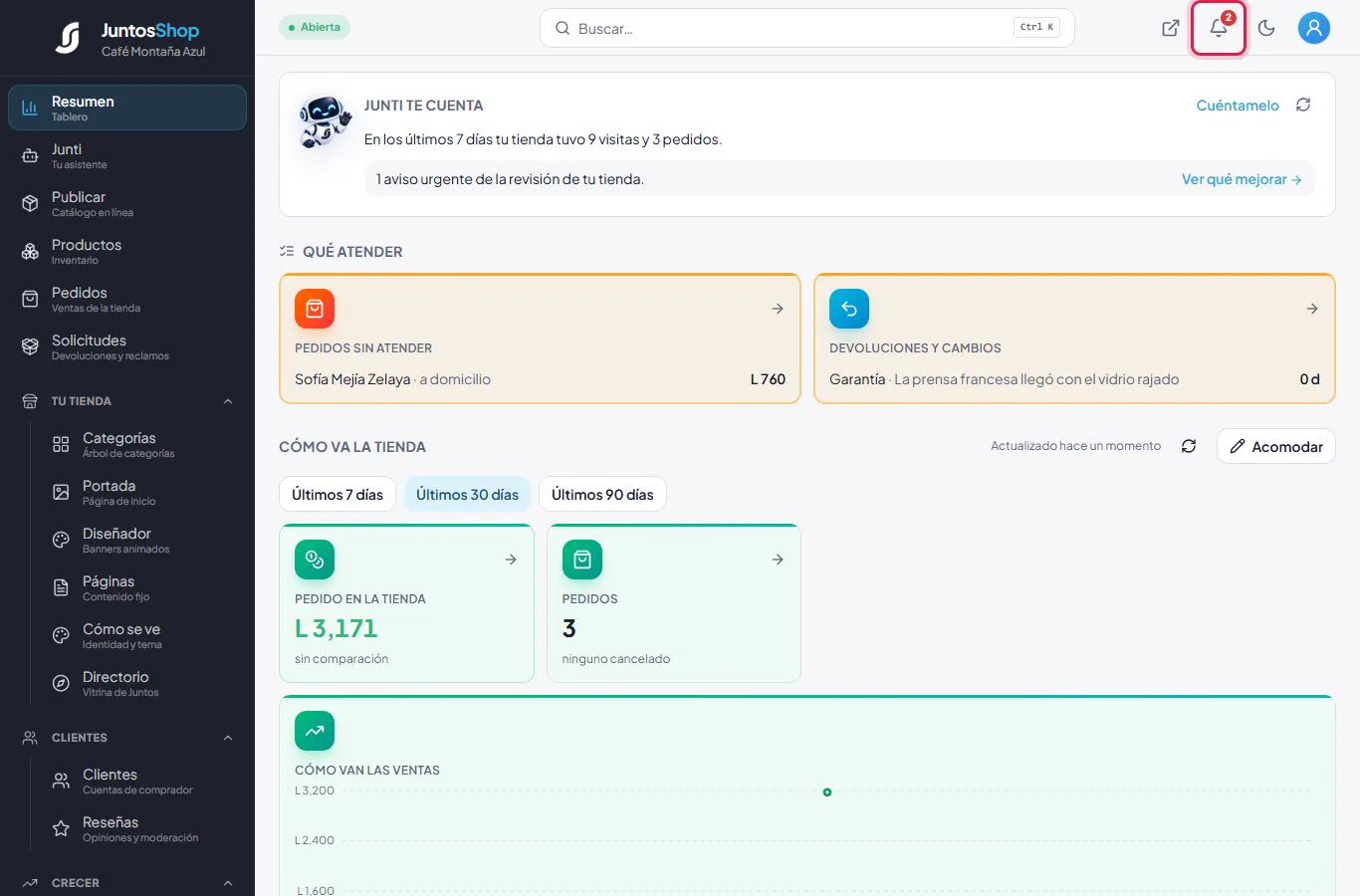Click the Acomodar button
The height and width of the screenshot is (896, 1360).
[1276, 446]
